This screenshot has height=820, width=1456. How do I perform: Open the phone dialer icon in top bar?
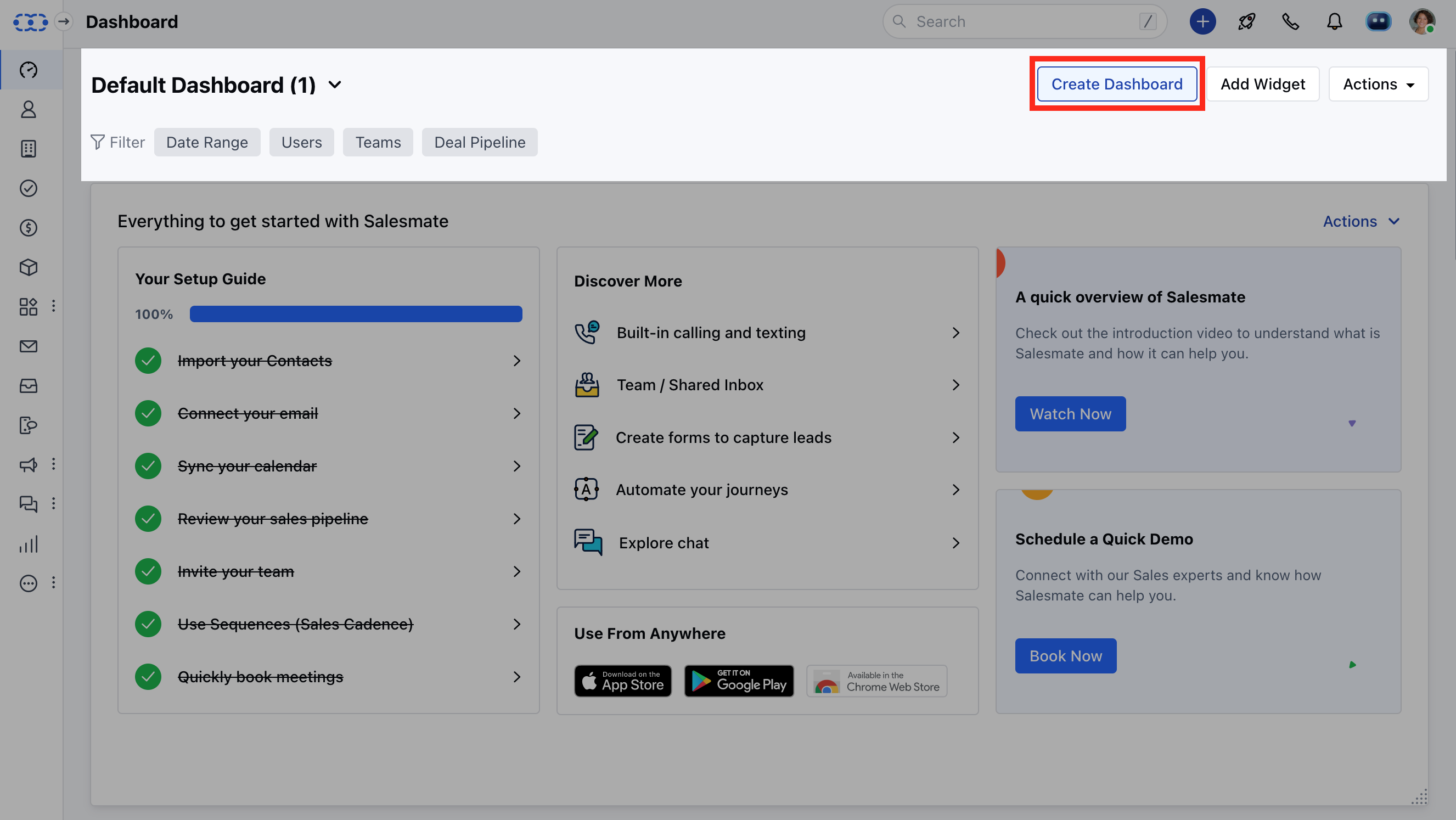pos(1290,21)
